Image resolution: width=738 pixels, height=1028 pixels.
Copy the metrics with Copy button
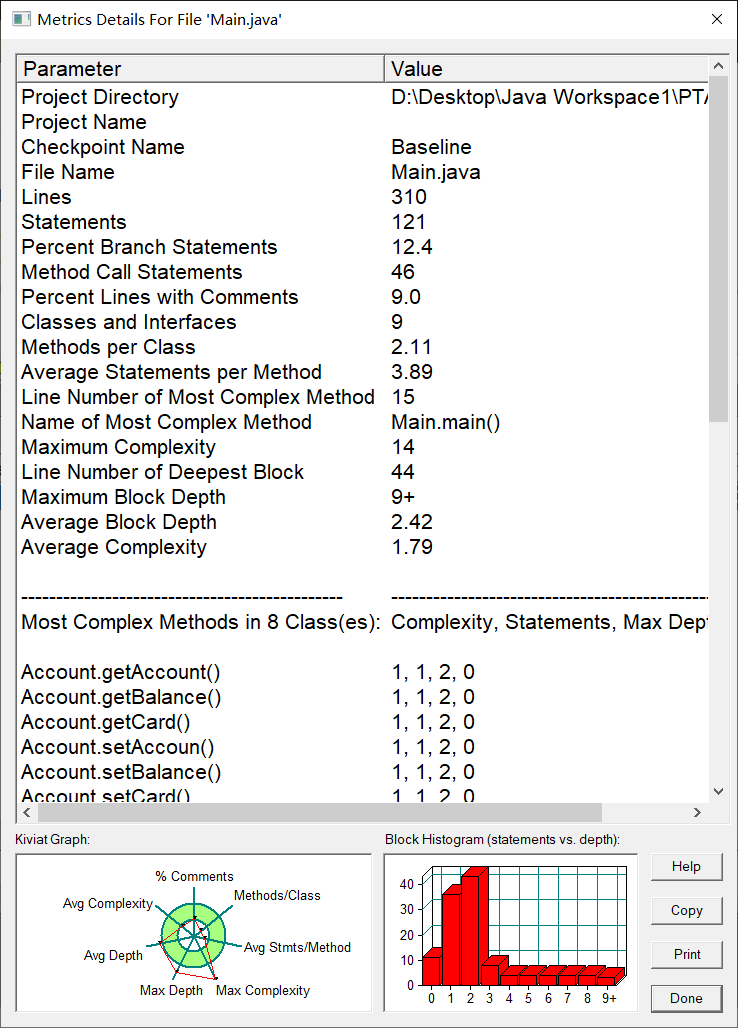(x=686, y=911)
